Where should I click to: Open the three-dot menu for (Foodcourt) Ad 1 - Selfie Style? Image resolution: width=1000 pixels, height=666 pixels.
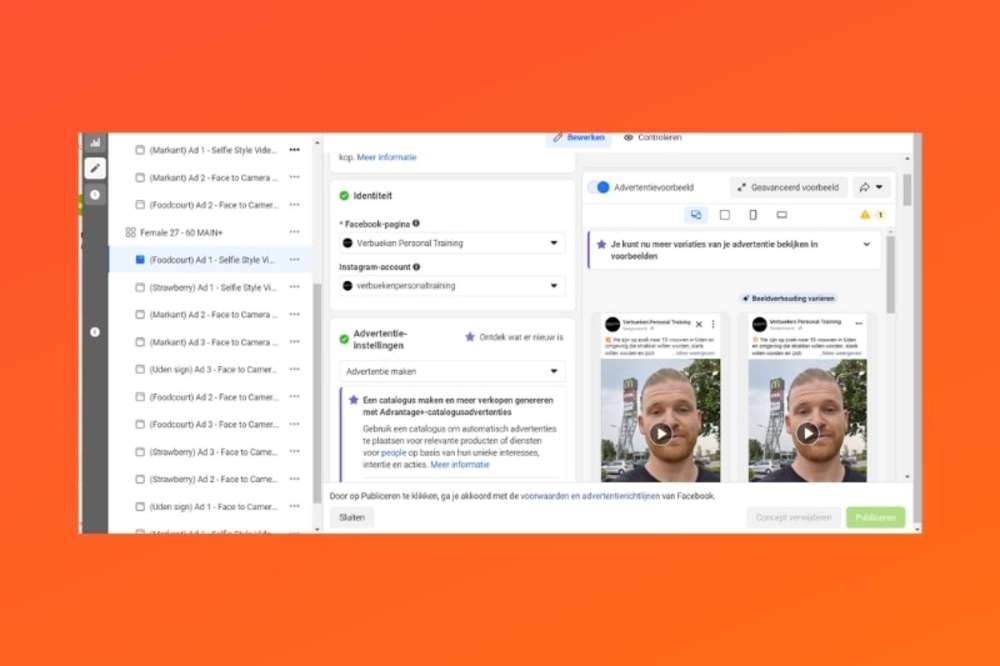294,260
